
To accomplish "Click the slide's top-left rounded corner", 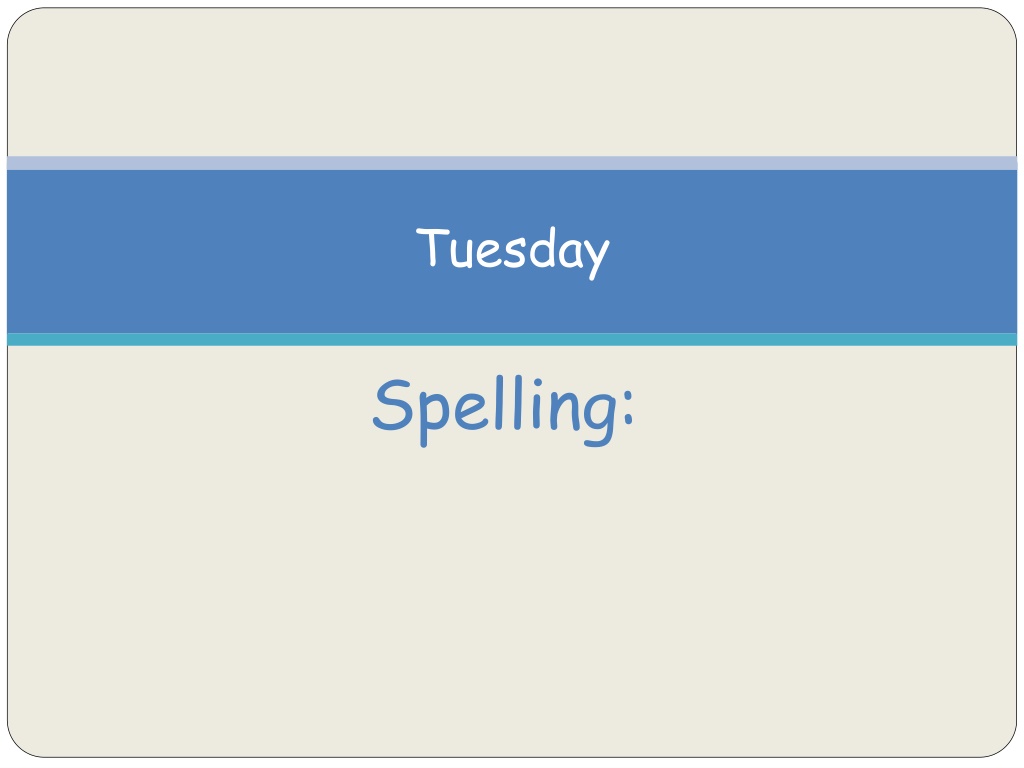I will (23, 24).
